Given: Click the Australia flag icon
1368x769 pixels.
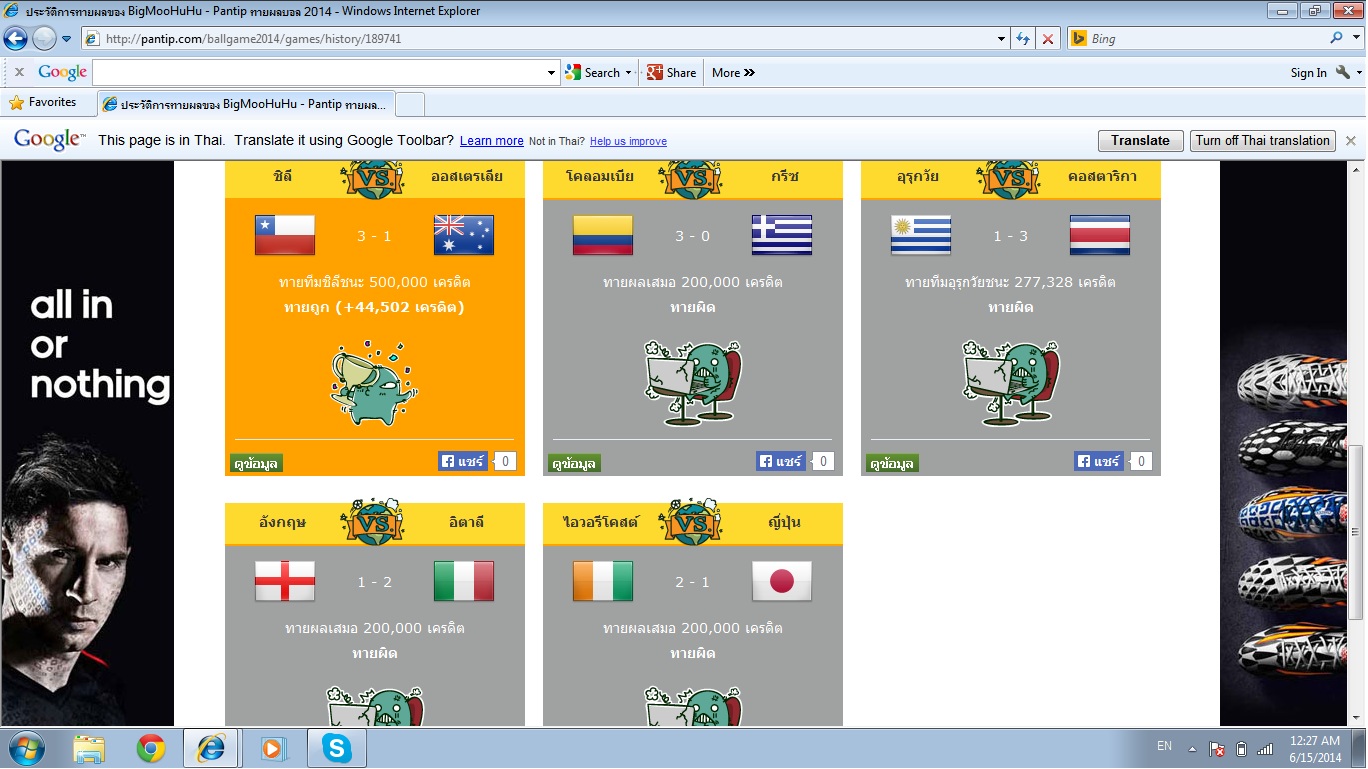Looking at the screenshot, I should 464,235.
